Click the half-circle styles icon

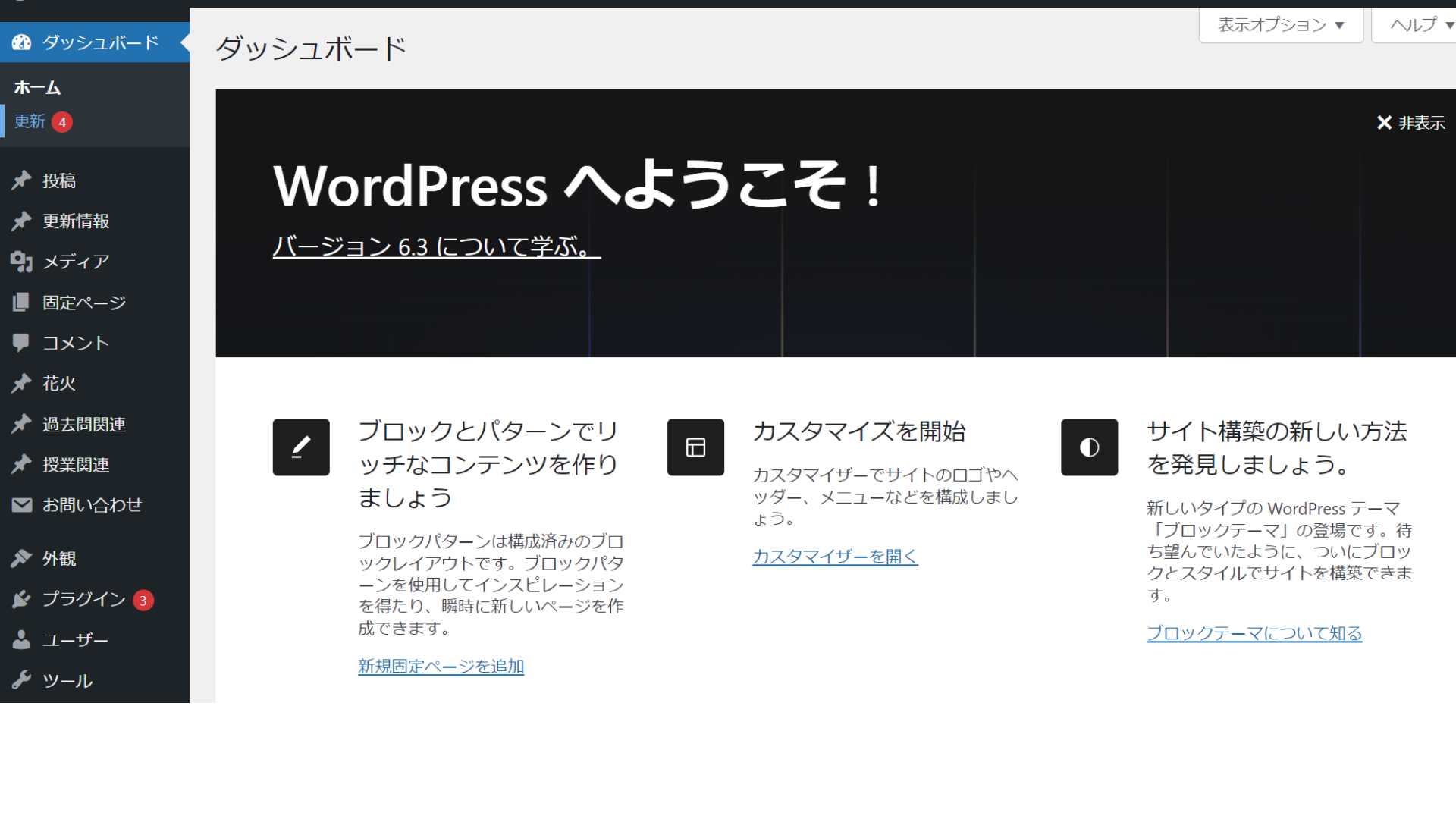1089,447
